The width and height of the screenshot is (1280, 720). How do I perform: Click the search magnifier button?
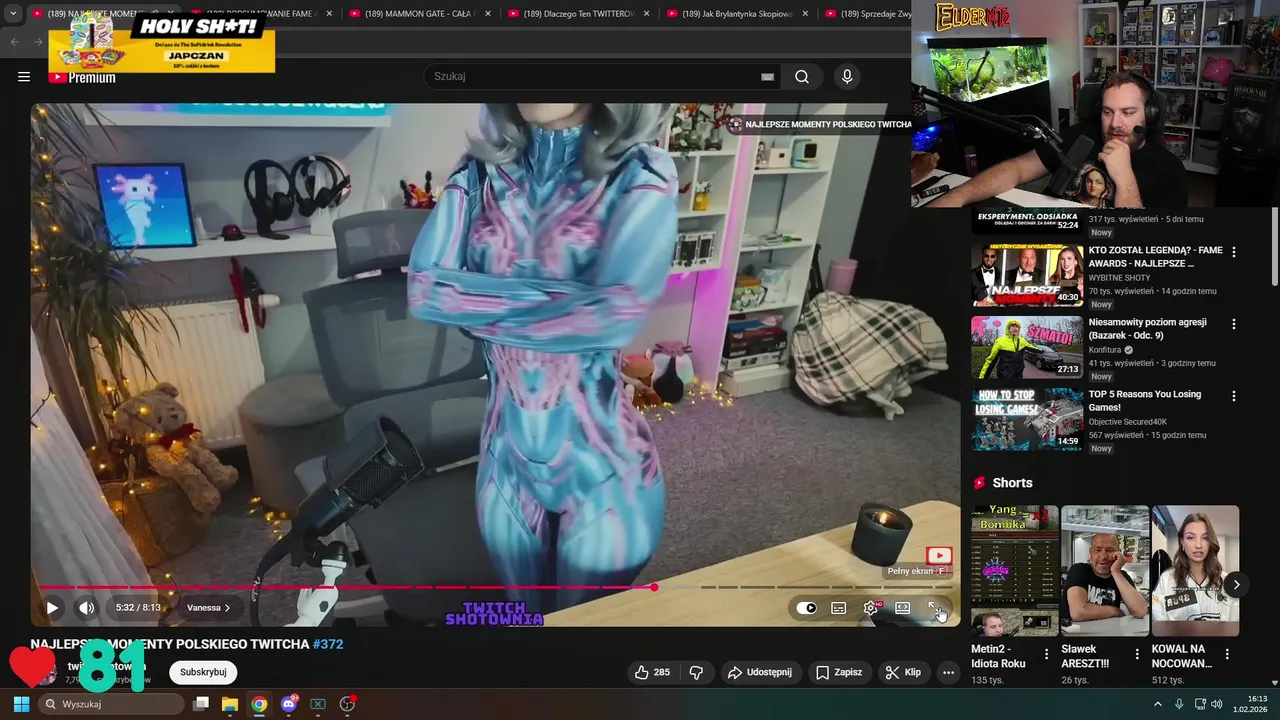802,77
